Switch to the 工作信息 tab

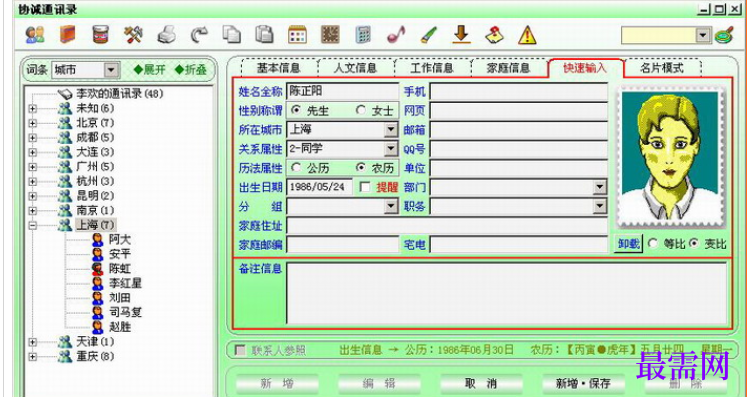click(432, 68)
